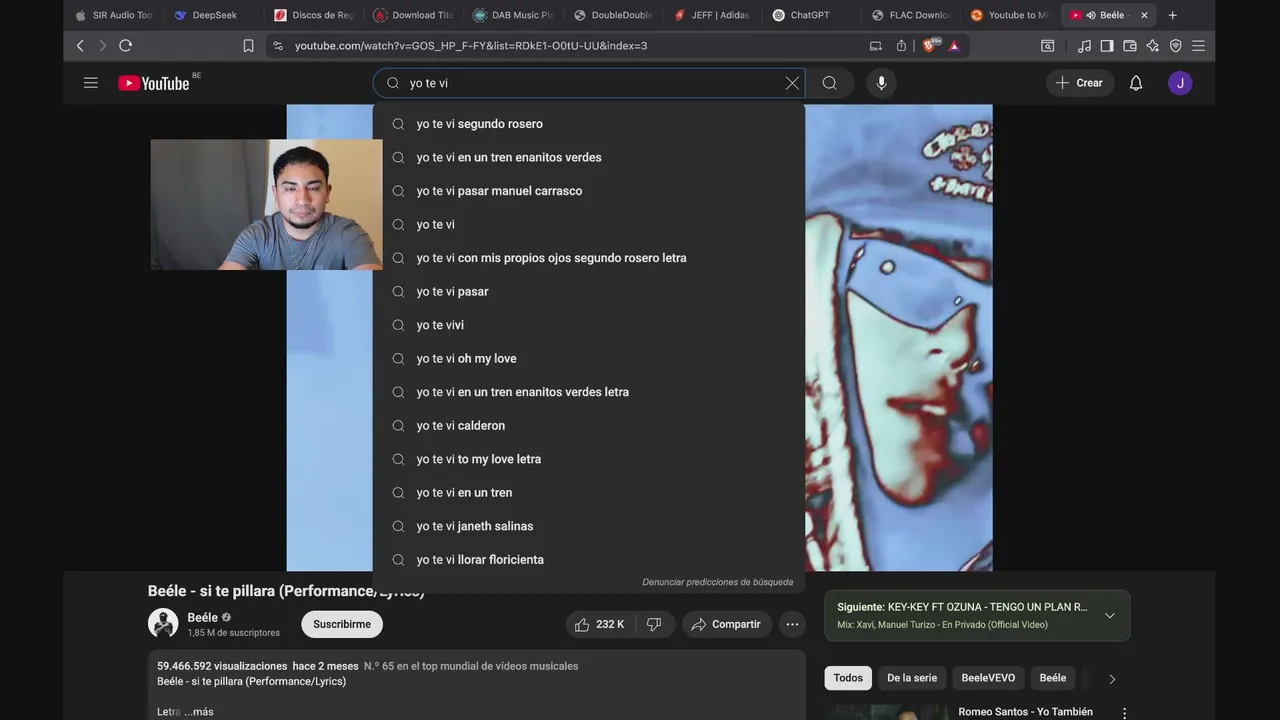Viewport: 1280px width, 720px height.
Task: Dislike the video with thumbs down
Action: pyautogui.click(x=654, y=624)
